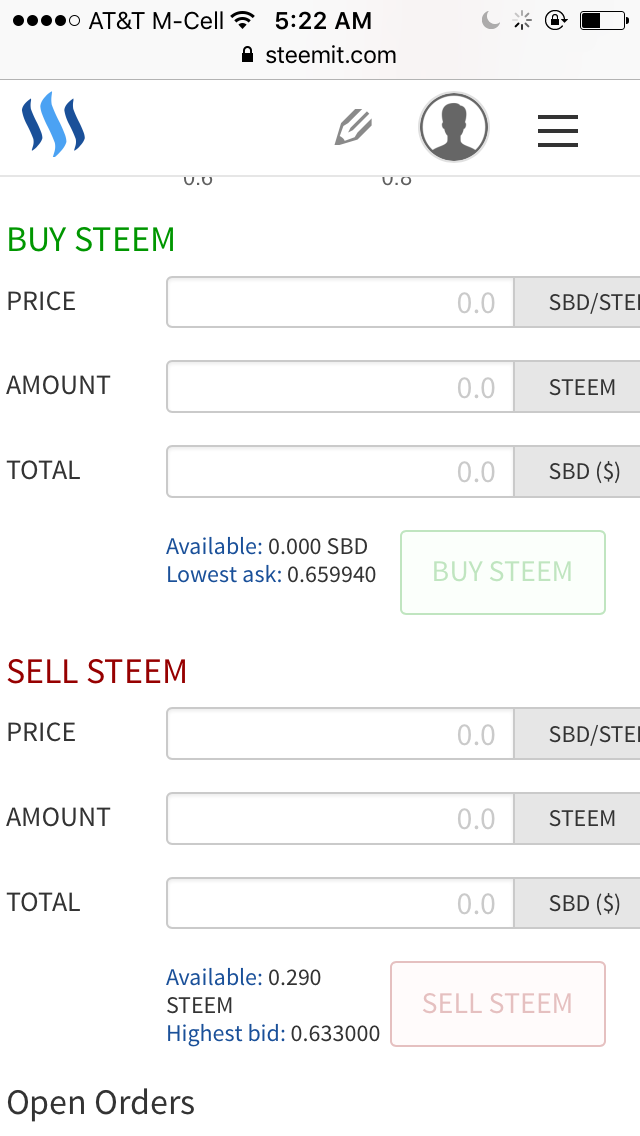Focus the Buy Steem price field
Image resolution: width=640 pixels, height=1136 pixels.
tap(341, 302)
